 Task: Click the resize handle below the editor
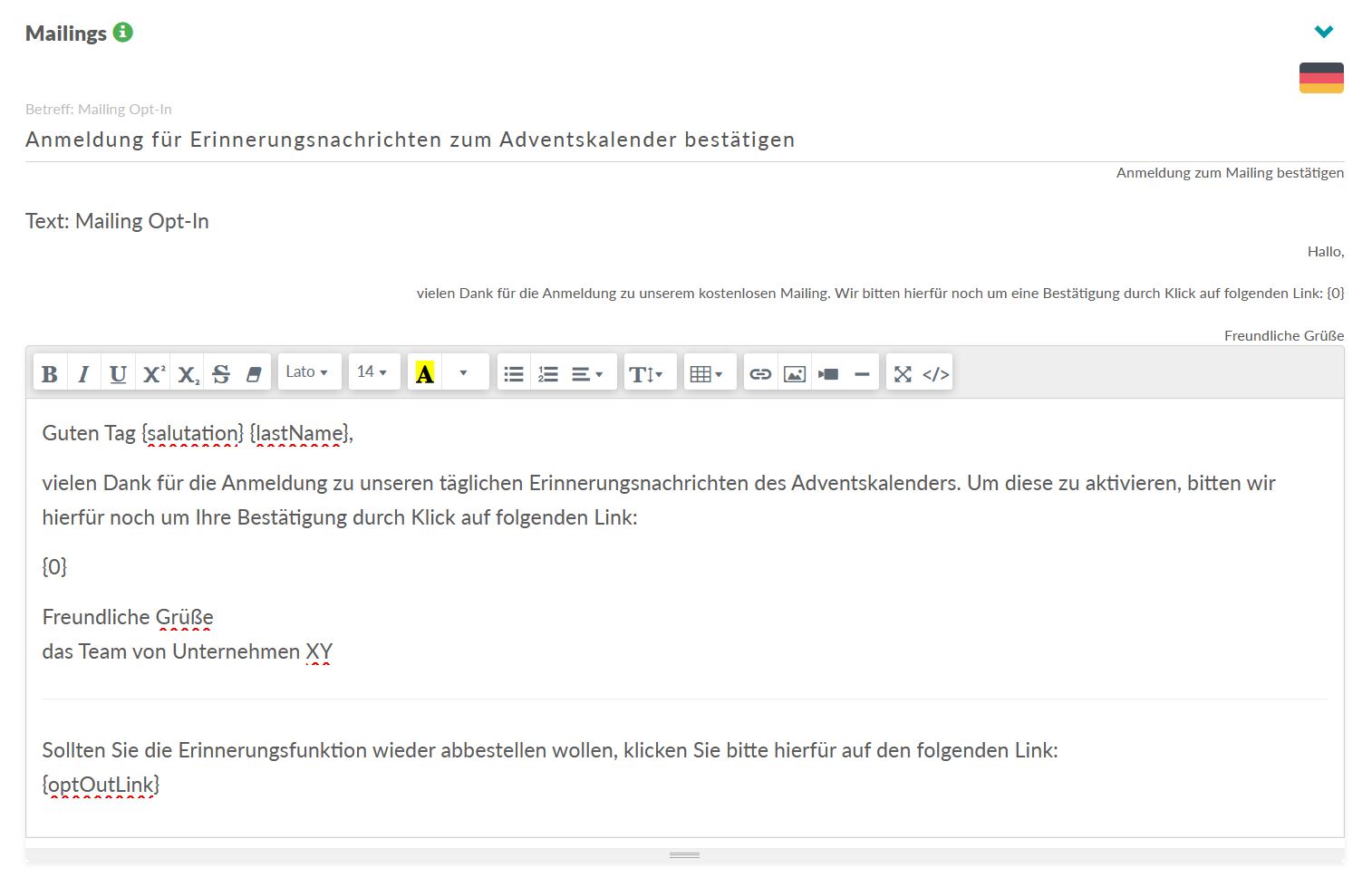(684, 854)
